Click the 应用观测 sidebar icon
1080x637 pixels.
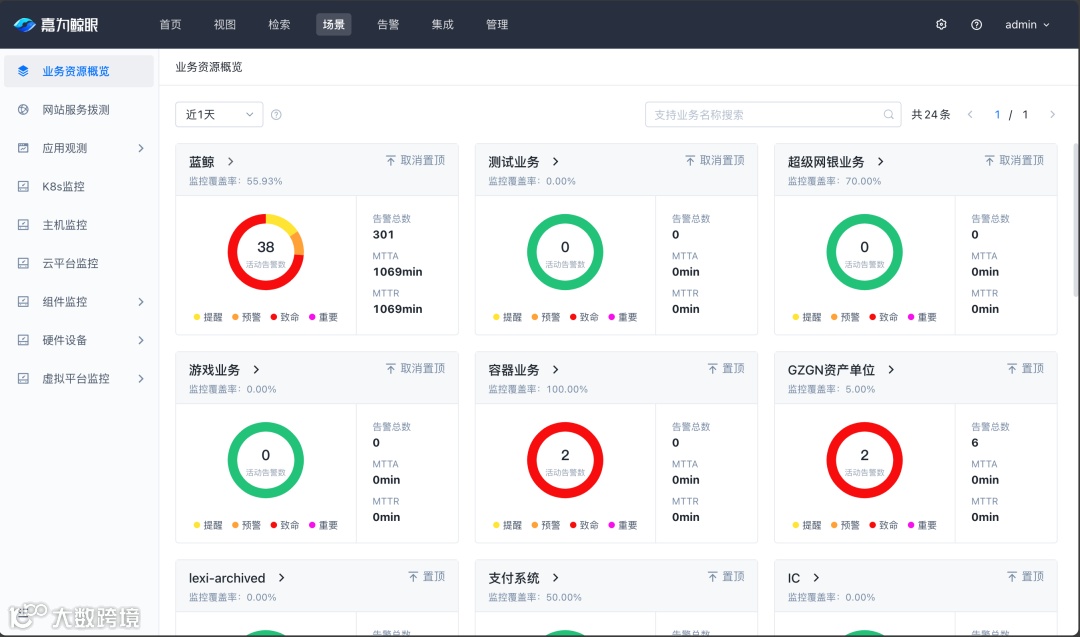(23, 148)
